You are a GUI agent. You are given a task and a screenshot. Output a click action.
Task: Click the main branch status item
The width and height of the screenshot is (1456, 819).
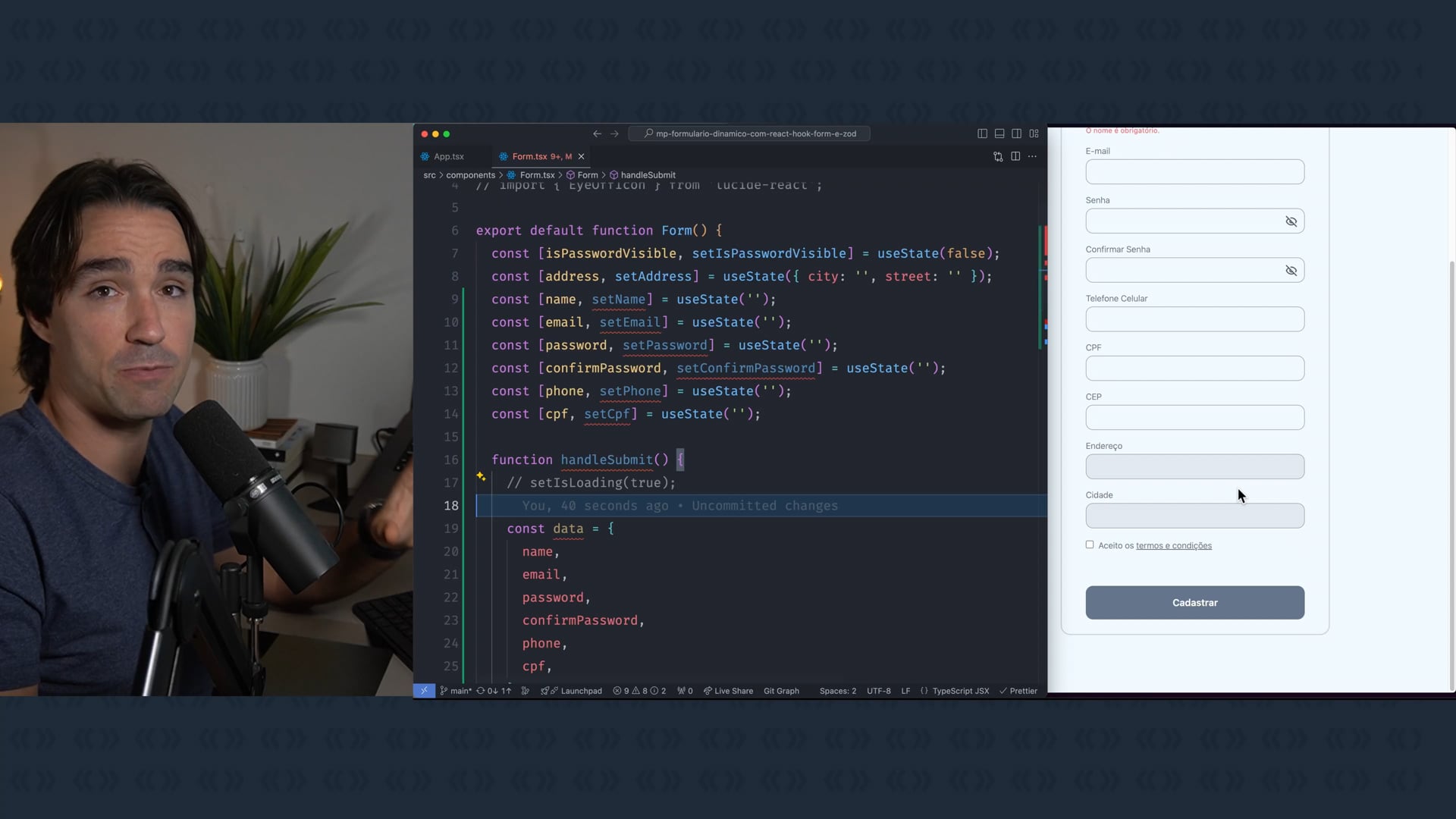[x=456, y=691]
